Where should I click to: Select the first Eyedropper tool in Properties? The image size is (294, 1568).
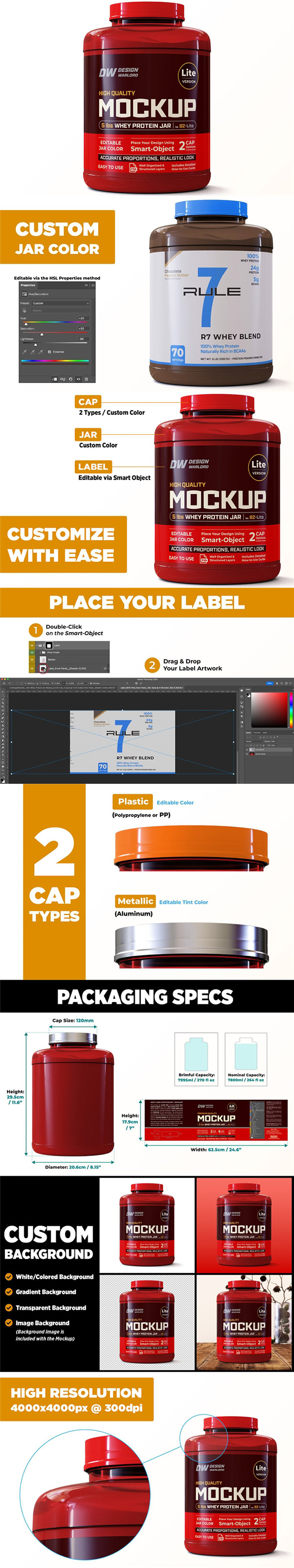(25, 352)
